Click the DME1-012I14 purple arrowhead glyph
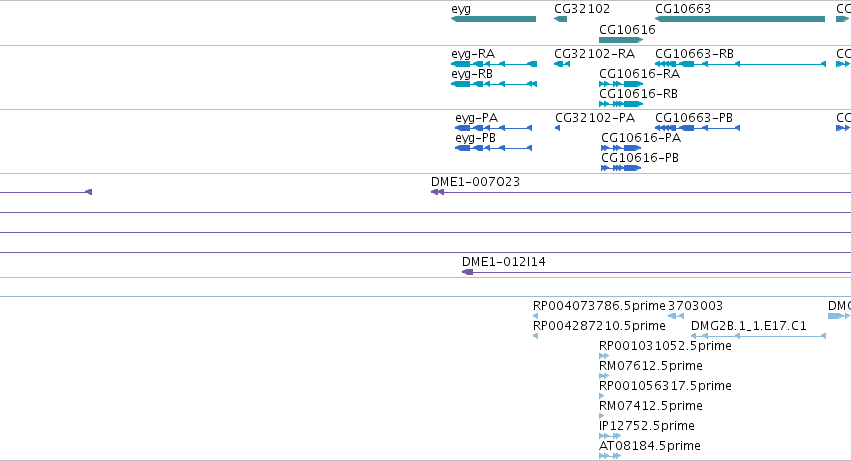 coord(467,272)
